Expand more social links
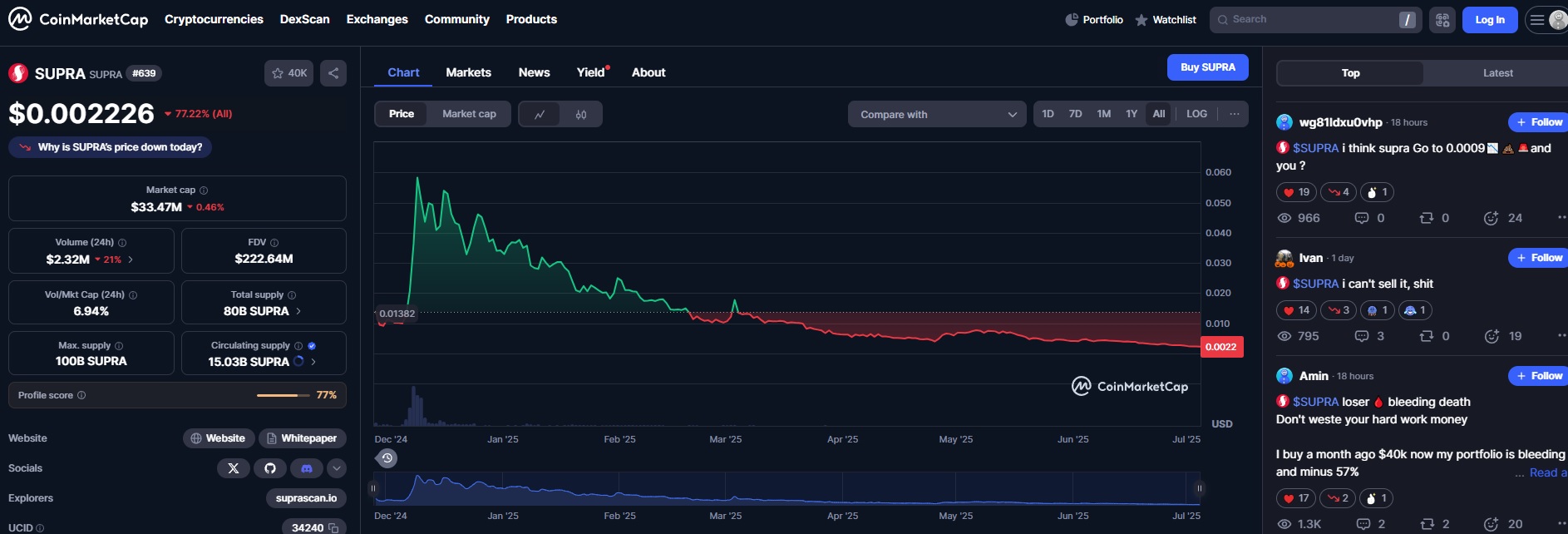This screenshot has height=534, width=1568. click(x=337, y=468)
